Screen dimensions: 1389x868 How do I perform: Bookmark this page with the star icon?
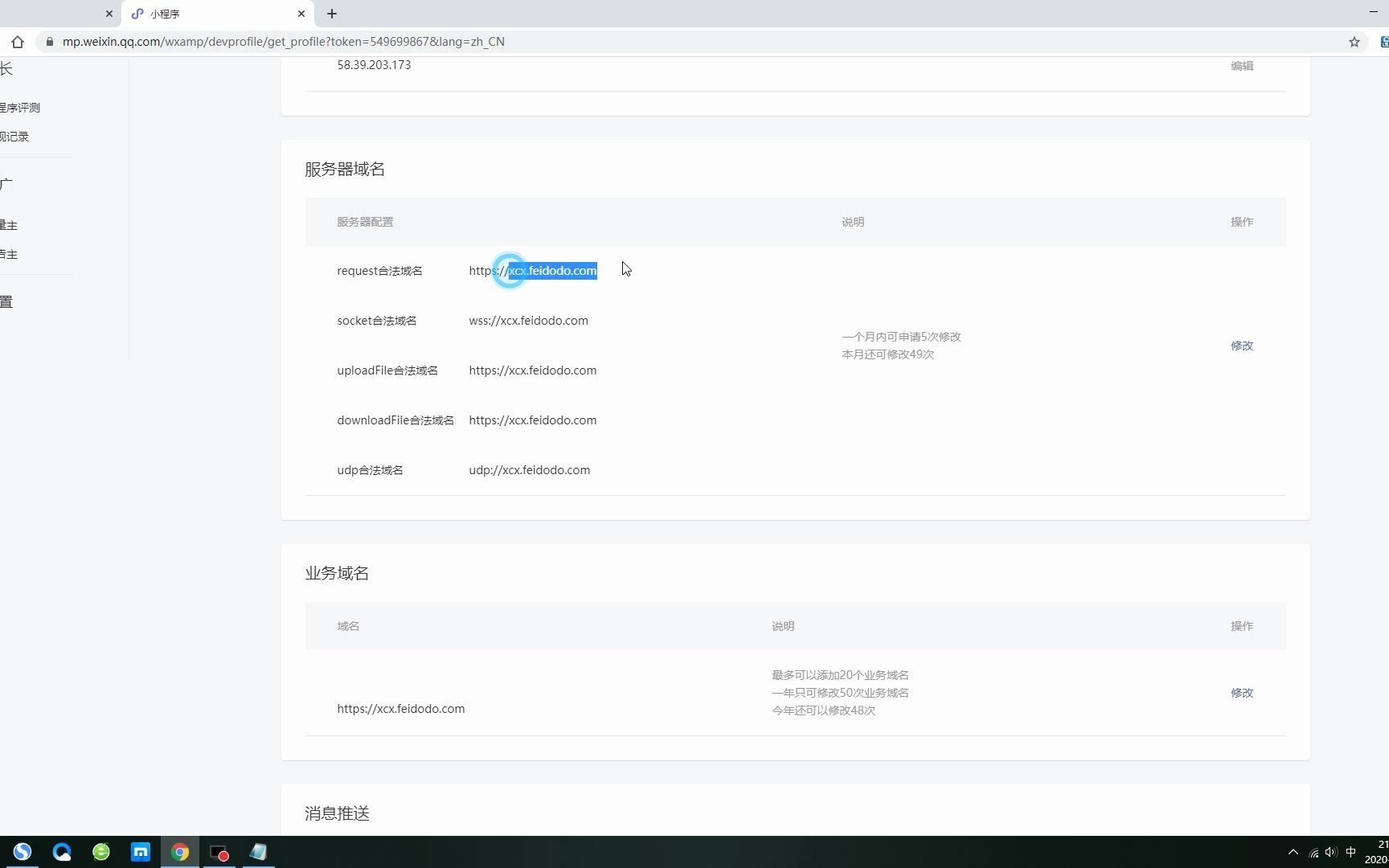point(1354,42)
